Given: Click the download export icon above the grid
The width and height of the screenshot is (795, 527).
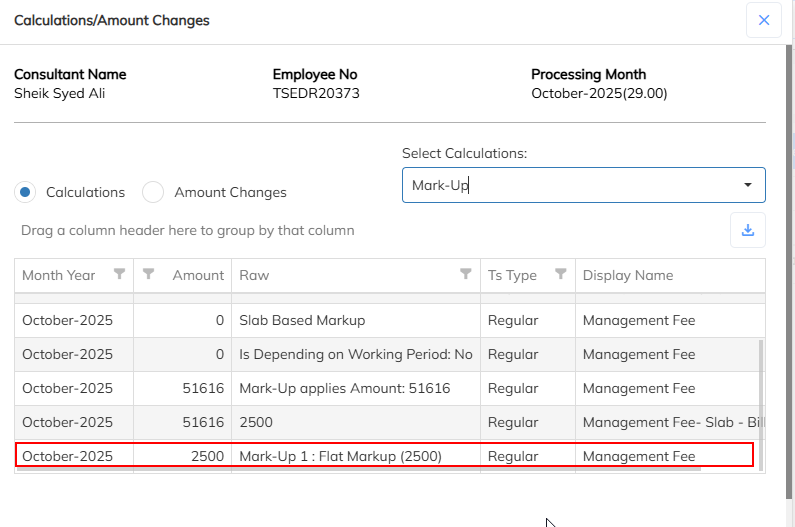Looking at the screenshot, I should tap(747, 230).
